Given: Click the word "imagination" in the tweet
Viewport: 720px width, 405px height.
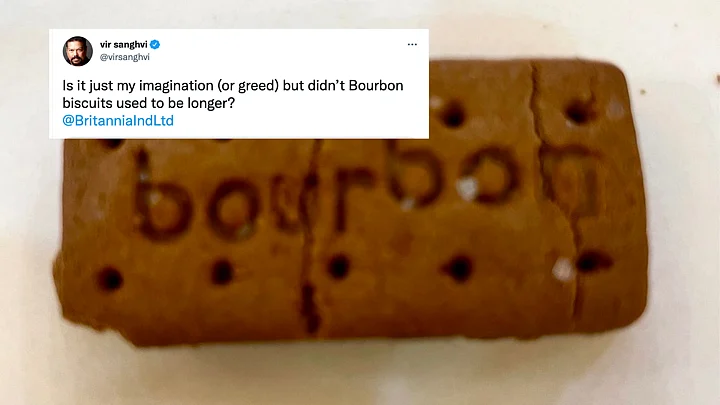Looking at the screenshot, I should tap(176, 86).
